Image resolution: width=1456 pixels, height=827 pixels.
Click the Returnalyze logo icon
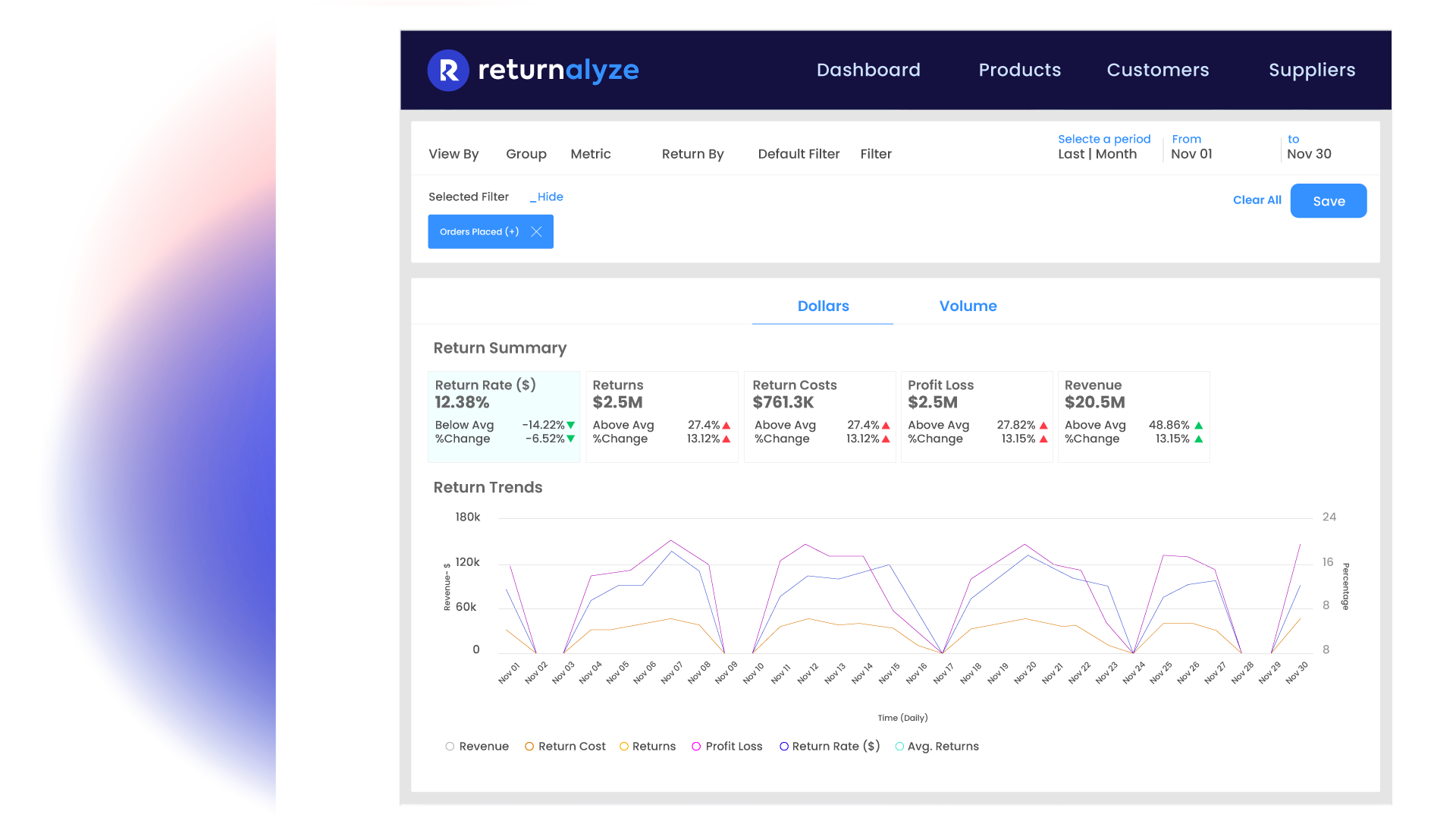click(447, 70)
